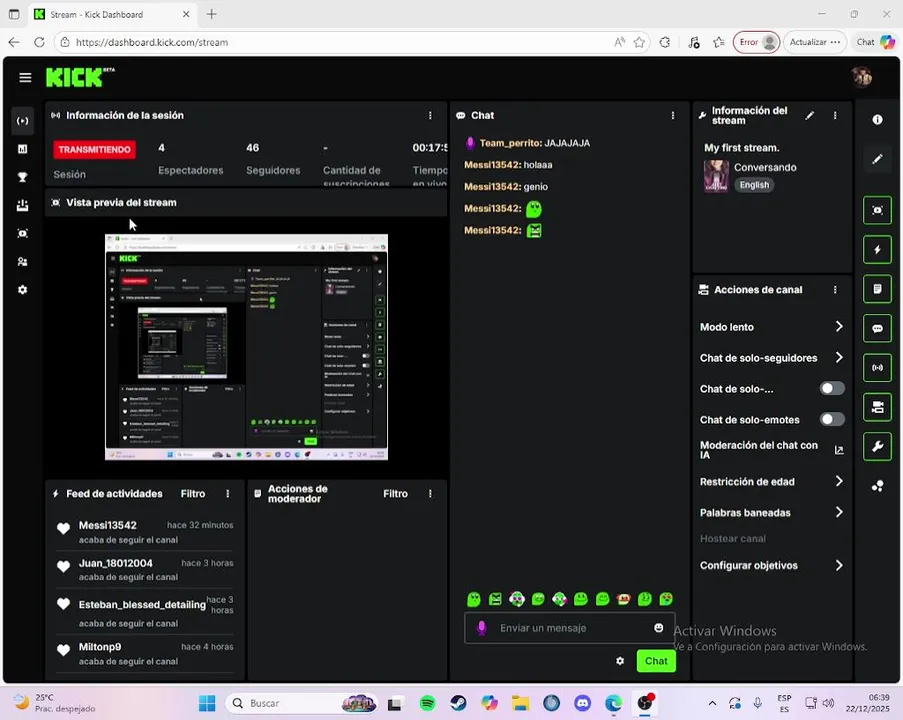Open a new browser tab
This screenshot has width=903, height=720.
tap(211, 14)
